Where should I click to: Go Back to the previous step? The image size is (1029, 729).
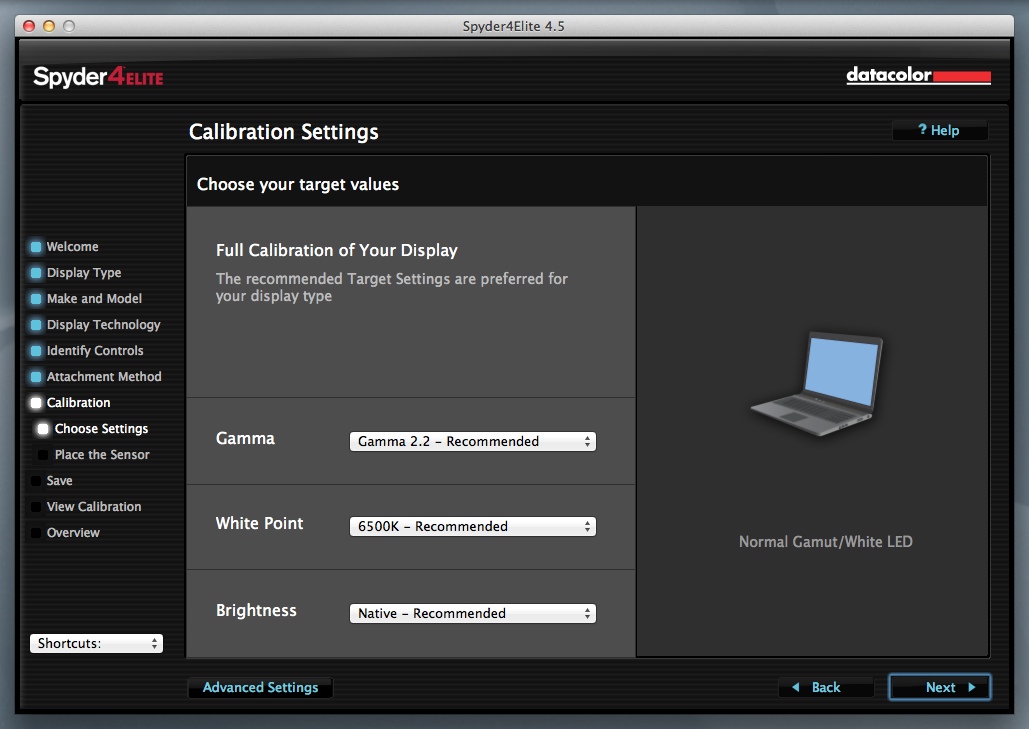pyautogui.click(x=817, y=688)
